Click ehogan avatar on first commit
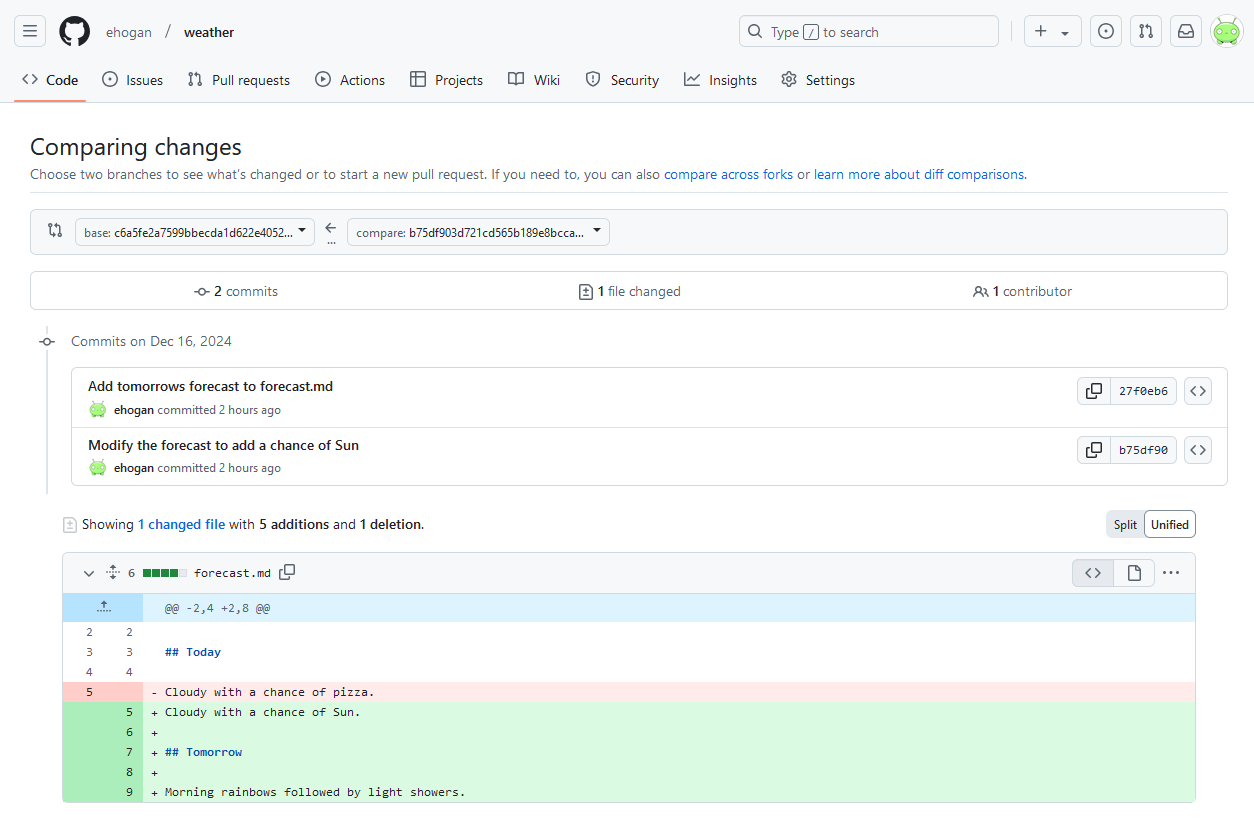 pos(97,409)
